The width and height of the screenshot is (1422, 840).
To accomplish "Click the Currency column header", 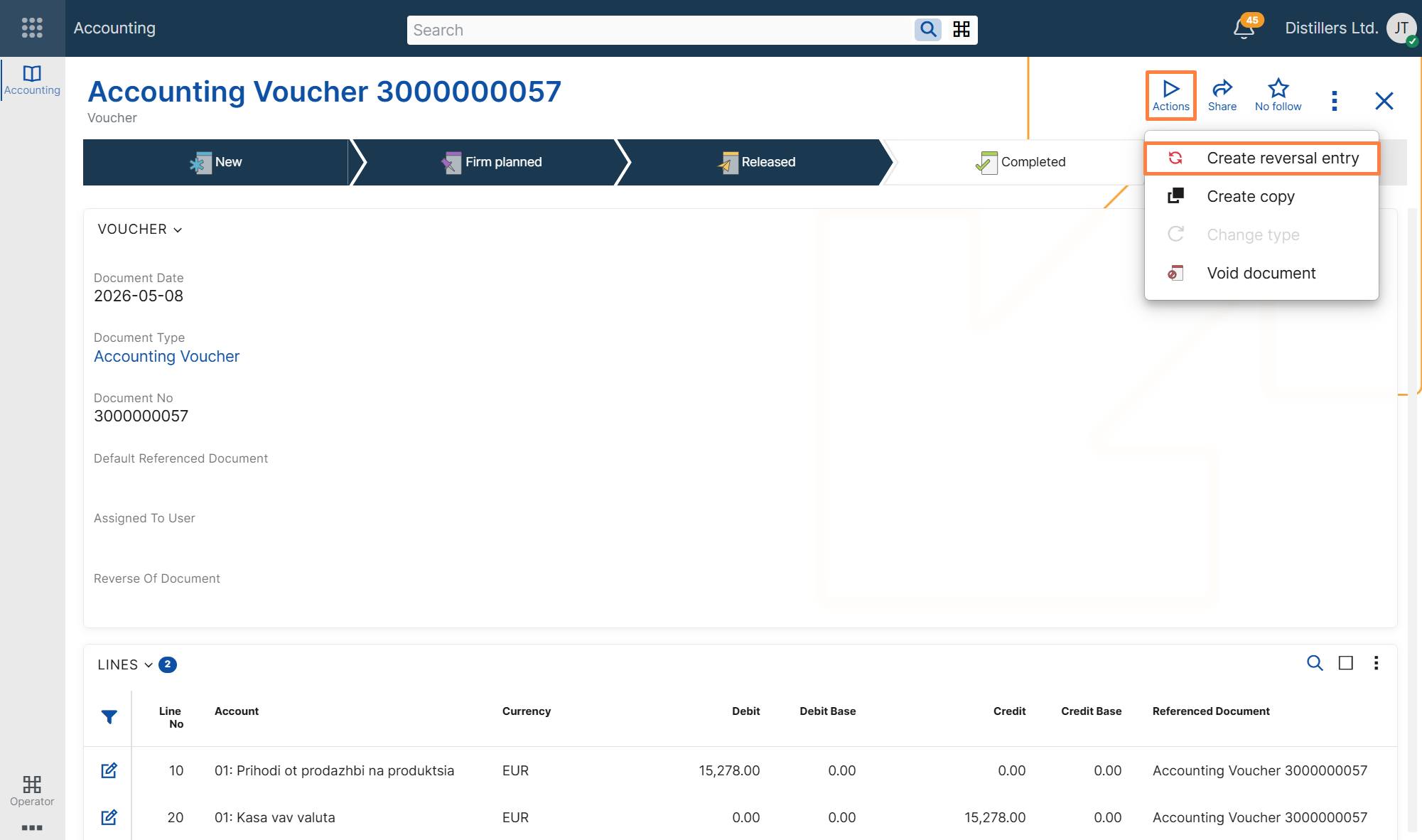I will (527, 711).
